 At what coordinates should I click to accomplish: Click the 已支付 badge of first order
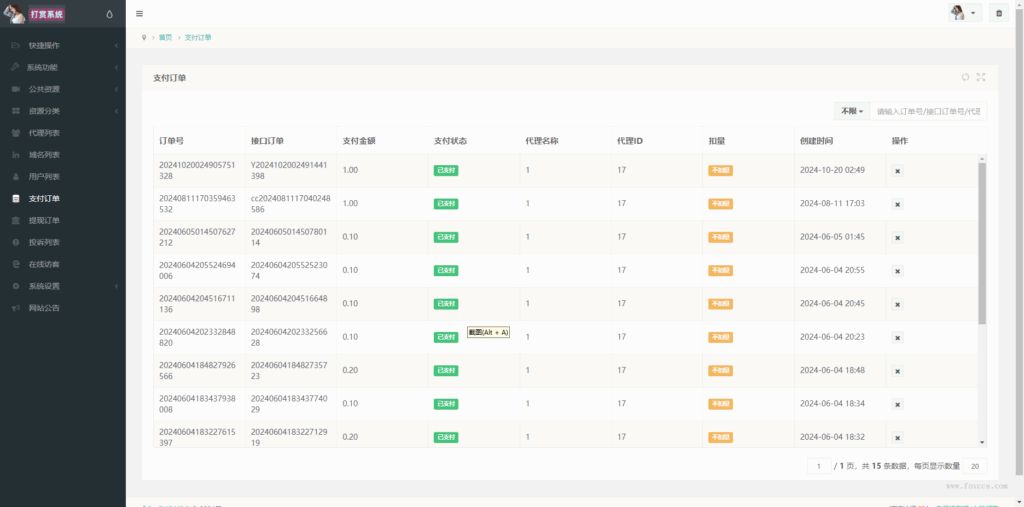pyautogui.click(x=446, y=171)
